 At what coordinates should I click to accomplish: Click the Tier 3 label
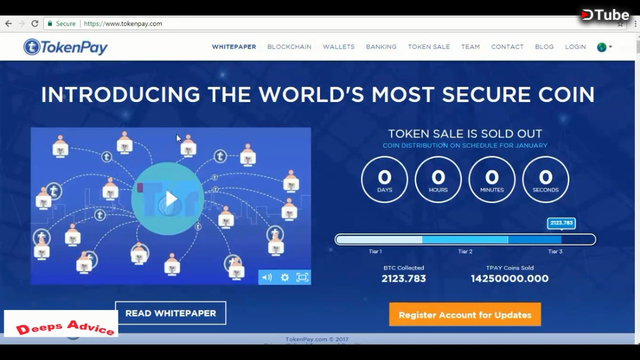tap(555, 251)
